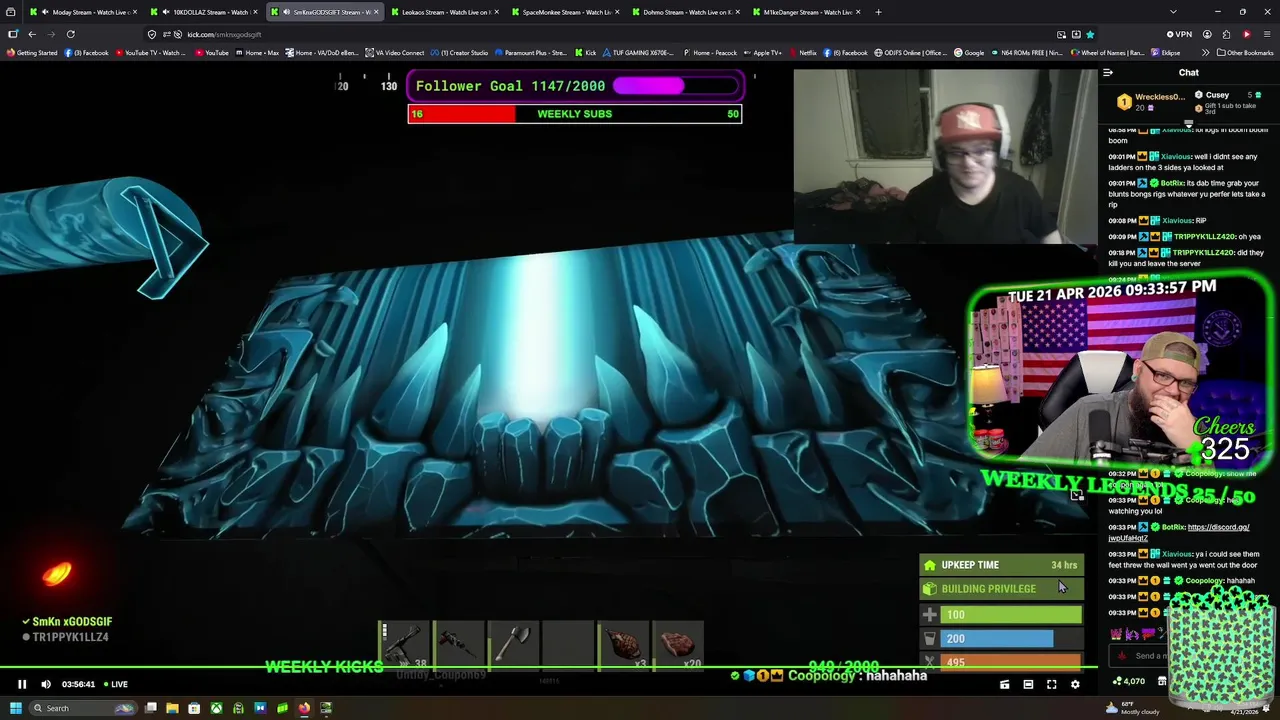
Task: Open Eklipse bookmark
Action: coord(1166,53)
